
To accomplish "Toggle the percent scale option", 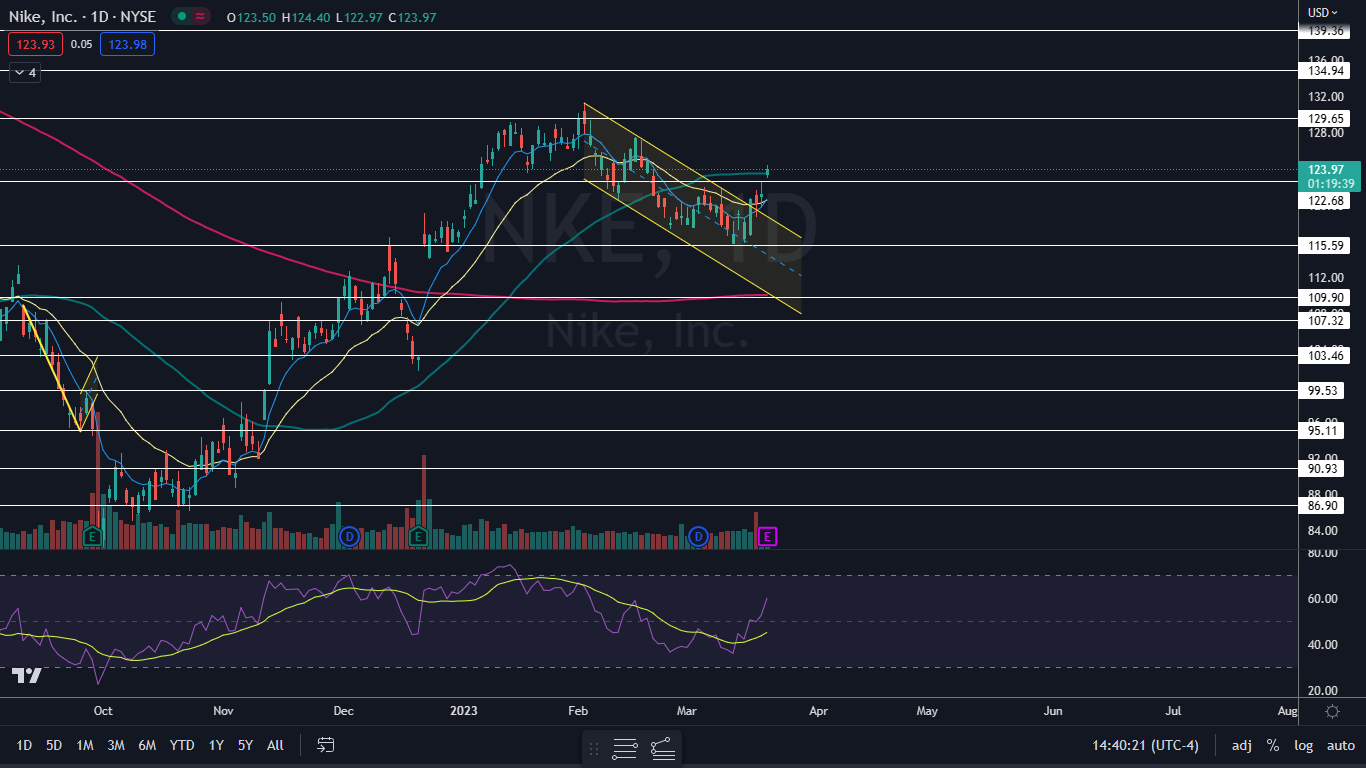I will coord(1272,745).
